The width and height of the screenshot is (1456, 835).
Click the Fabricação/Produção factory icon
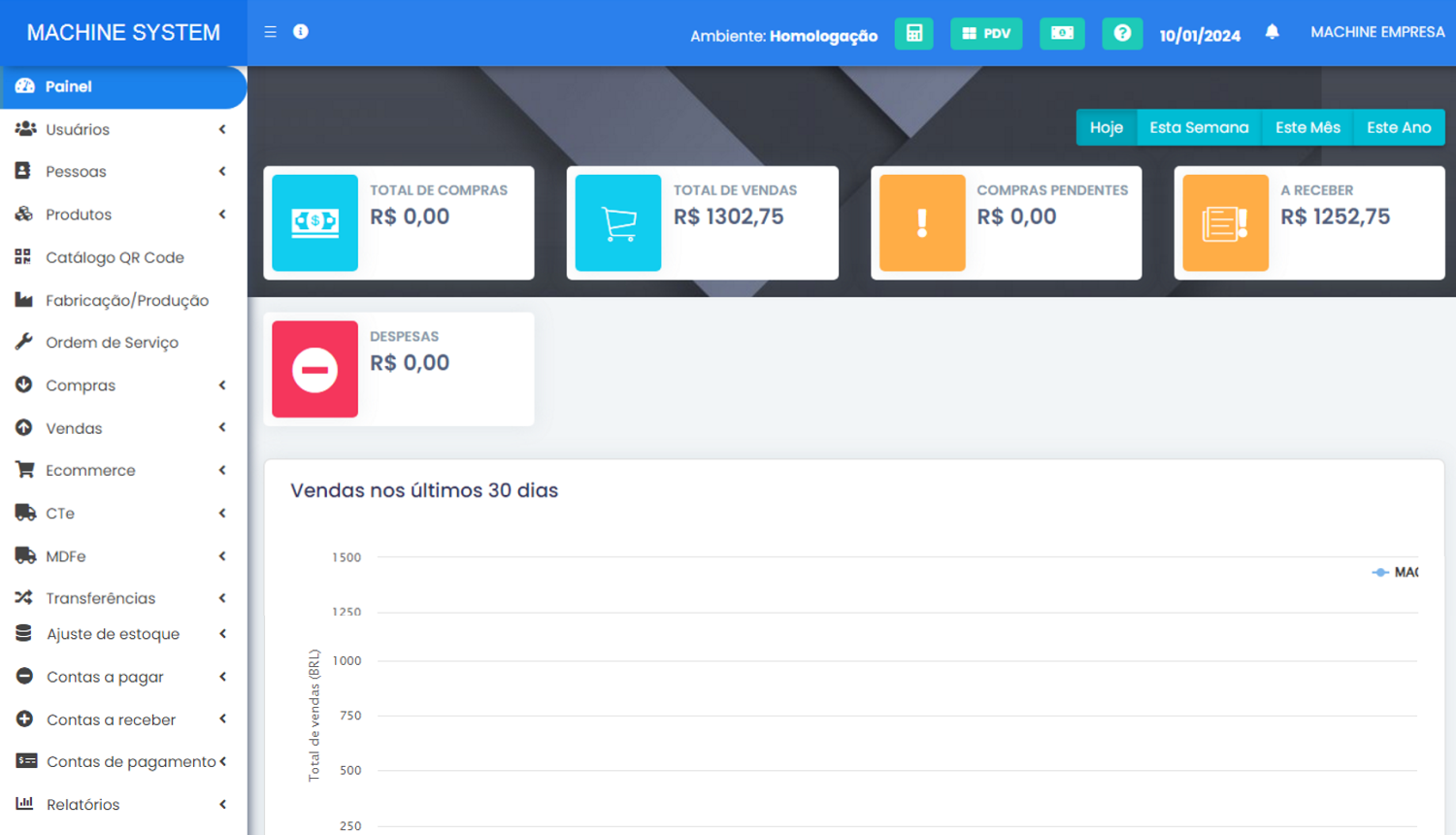[24, 299]
